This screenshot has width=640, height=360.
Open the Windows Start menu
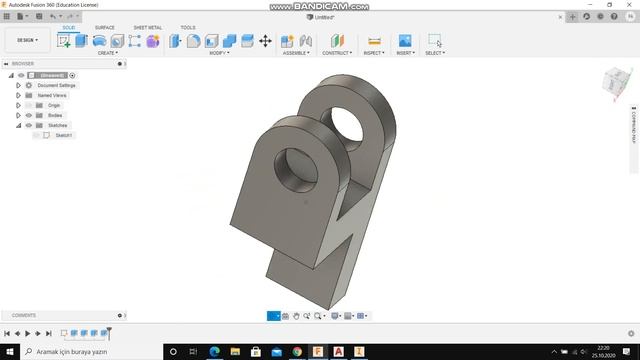click(x=10, y=351)
